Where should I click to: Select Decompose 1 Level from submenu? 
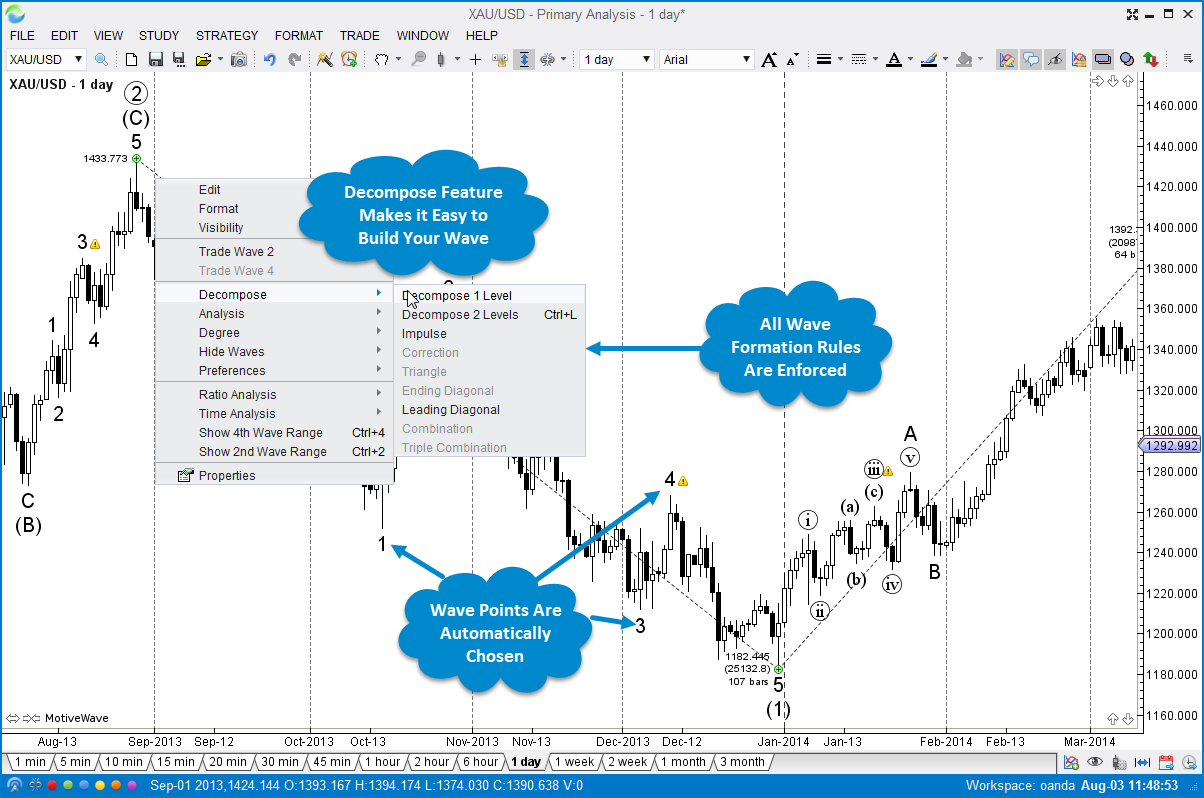click(490, 296)
